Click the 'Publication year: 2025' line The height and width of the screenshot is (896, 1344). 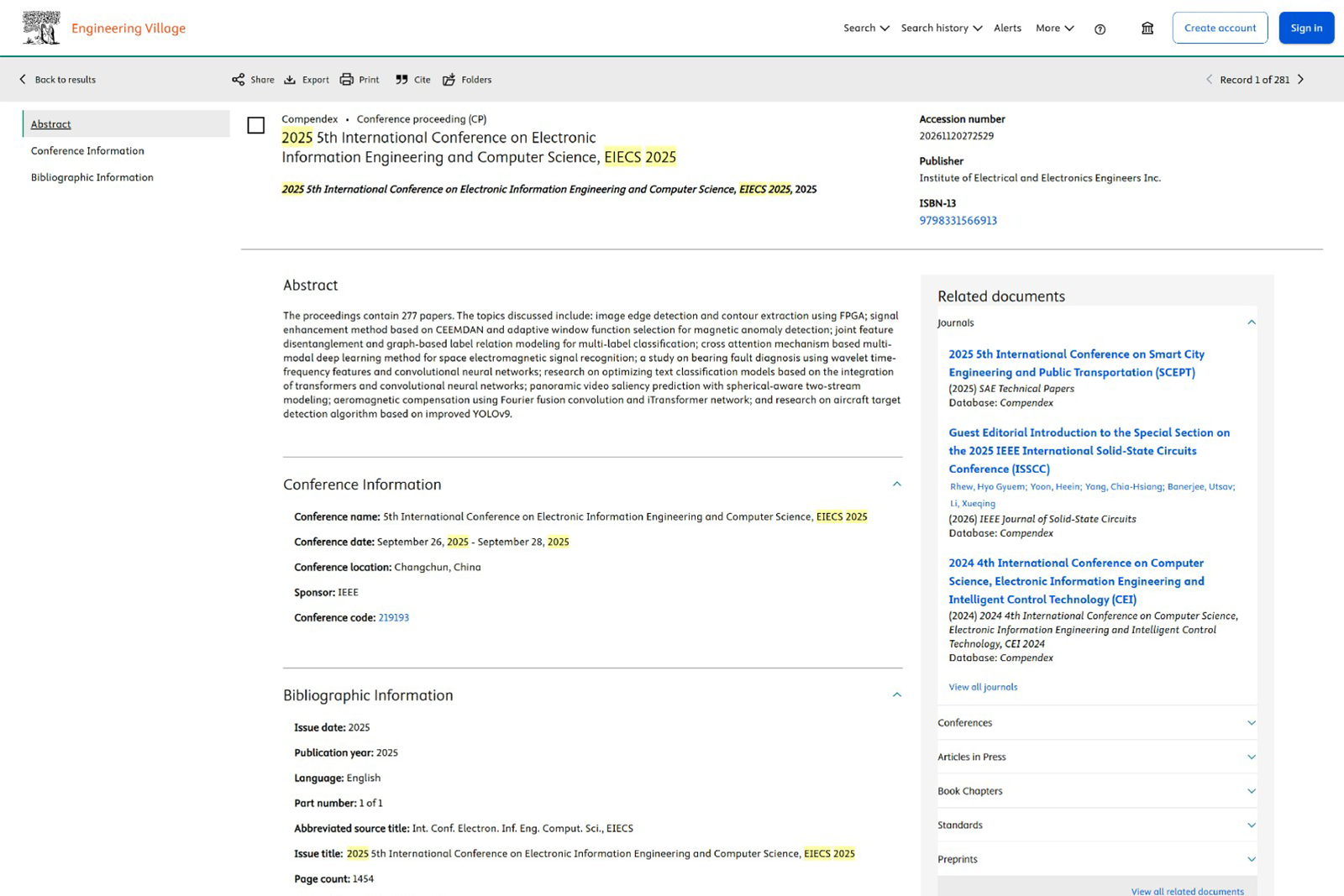click(x=346, y=753)
